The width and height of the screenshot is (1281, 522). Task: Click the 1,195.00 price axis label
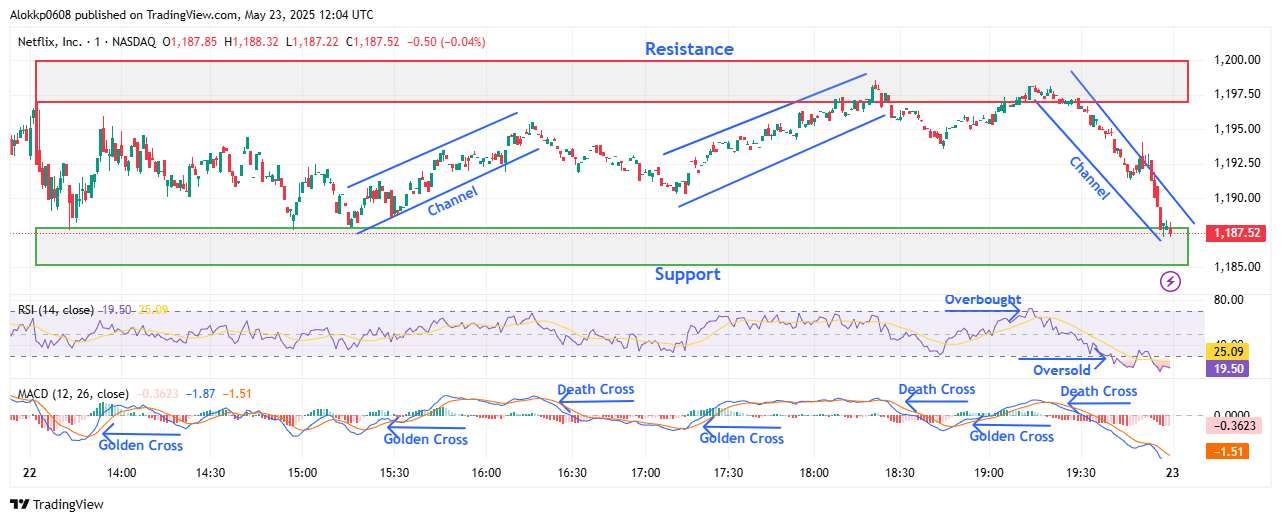[1236, 129]
